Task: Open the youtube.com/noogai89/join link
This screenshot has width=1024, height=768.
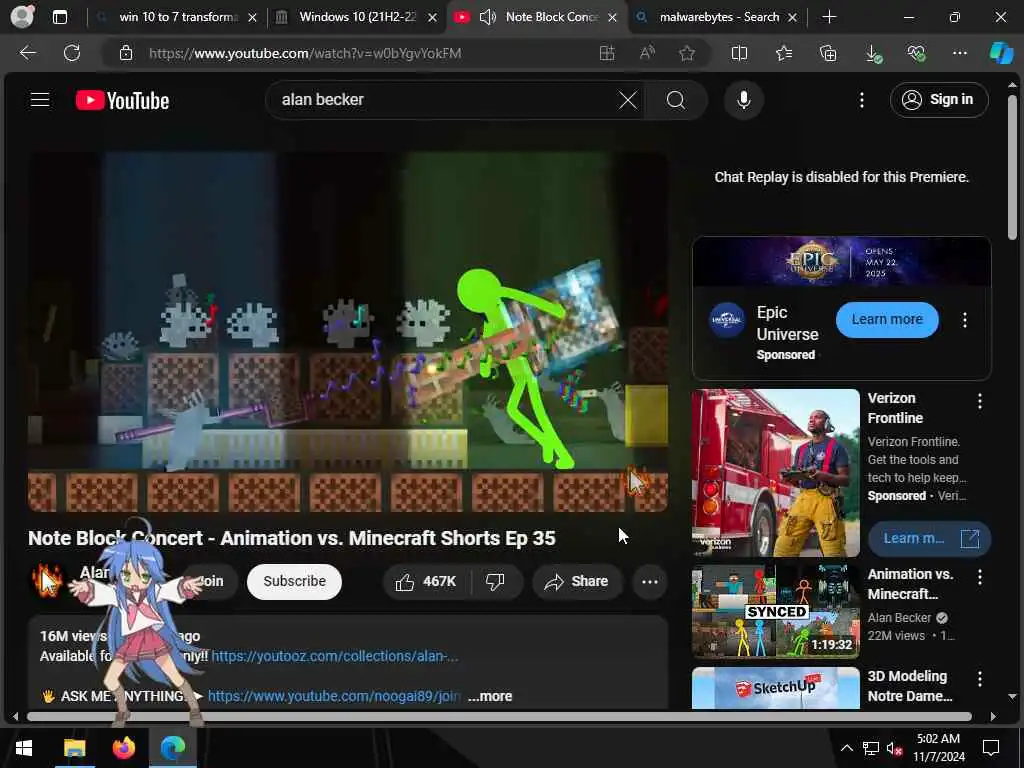Action: pyautogui.click(x=334, y=696)
